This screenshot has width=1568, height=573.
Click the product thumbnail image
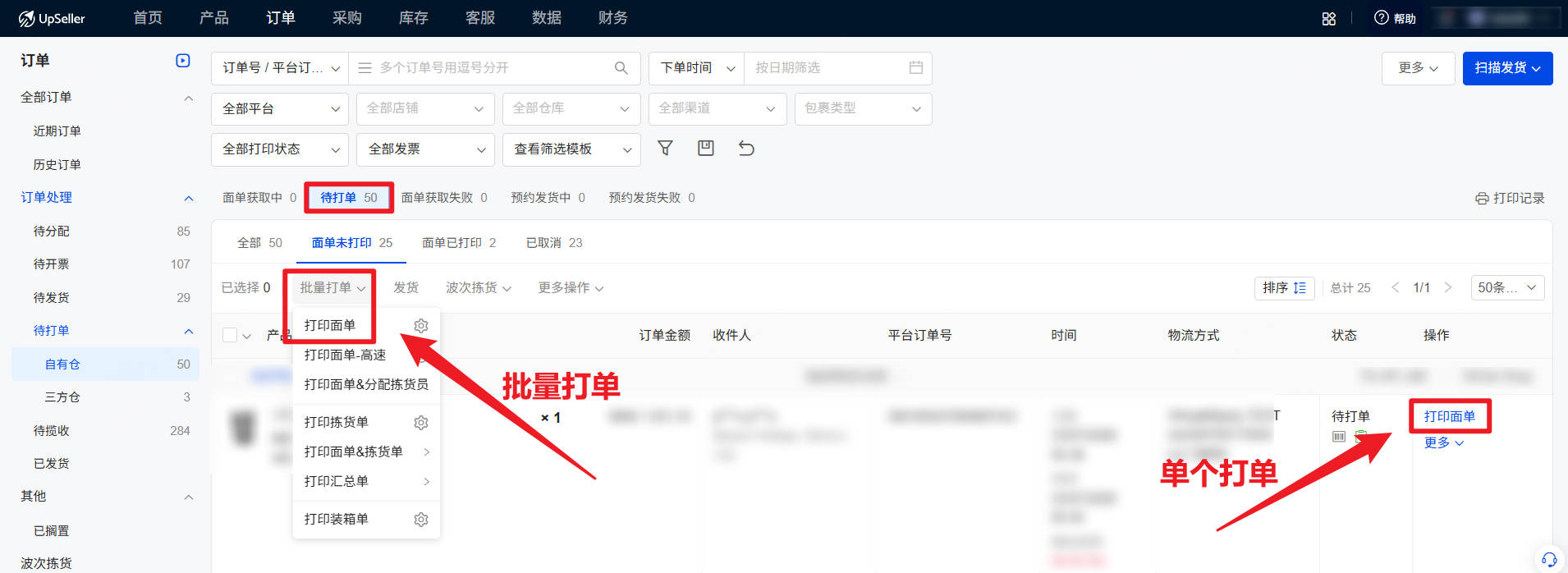click(244, 429)
